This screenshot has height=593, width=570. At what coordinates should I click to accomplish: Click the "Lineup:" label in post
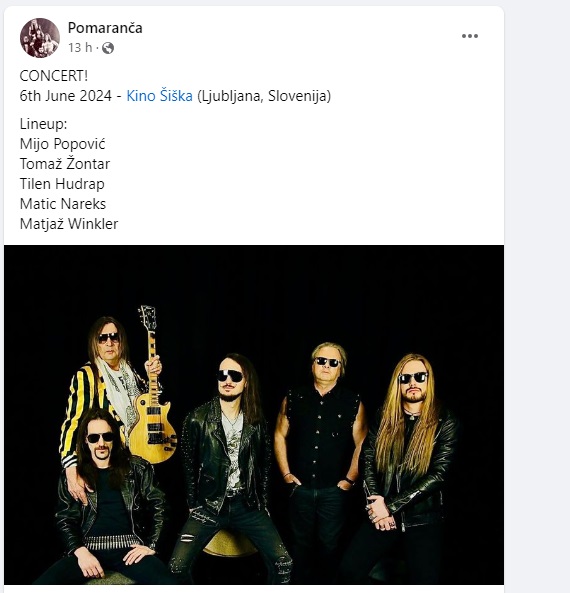click(43, 124)
